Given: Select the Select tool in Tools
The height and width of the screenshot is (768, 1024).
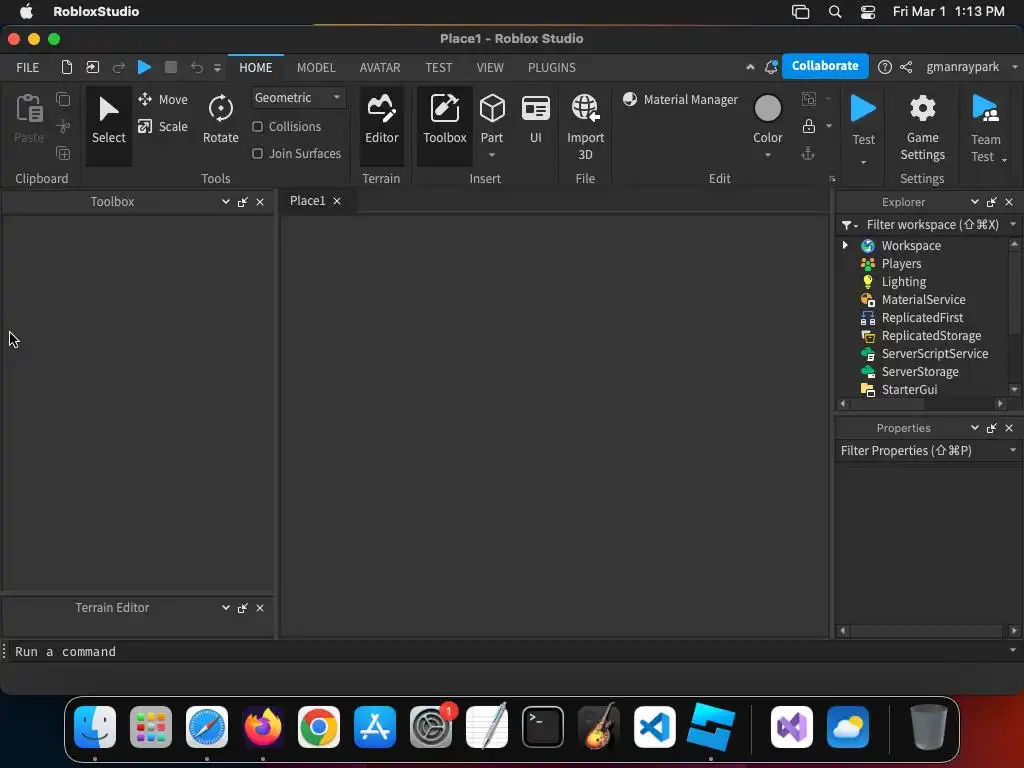Looking at the screenshot, I should coord(108,125).
